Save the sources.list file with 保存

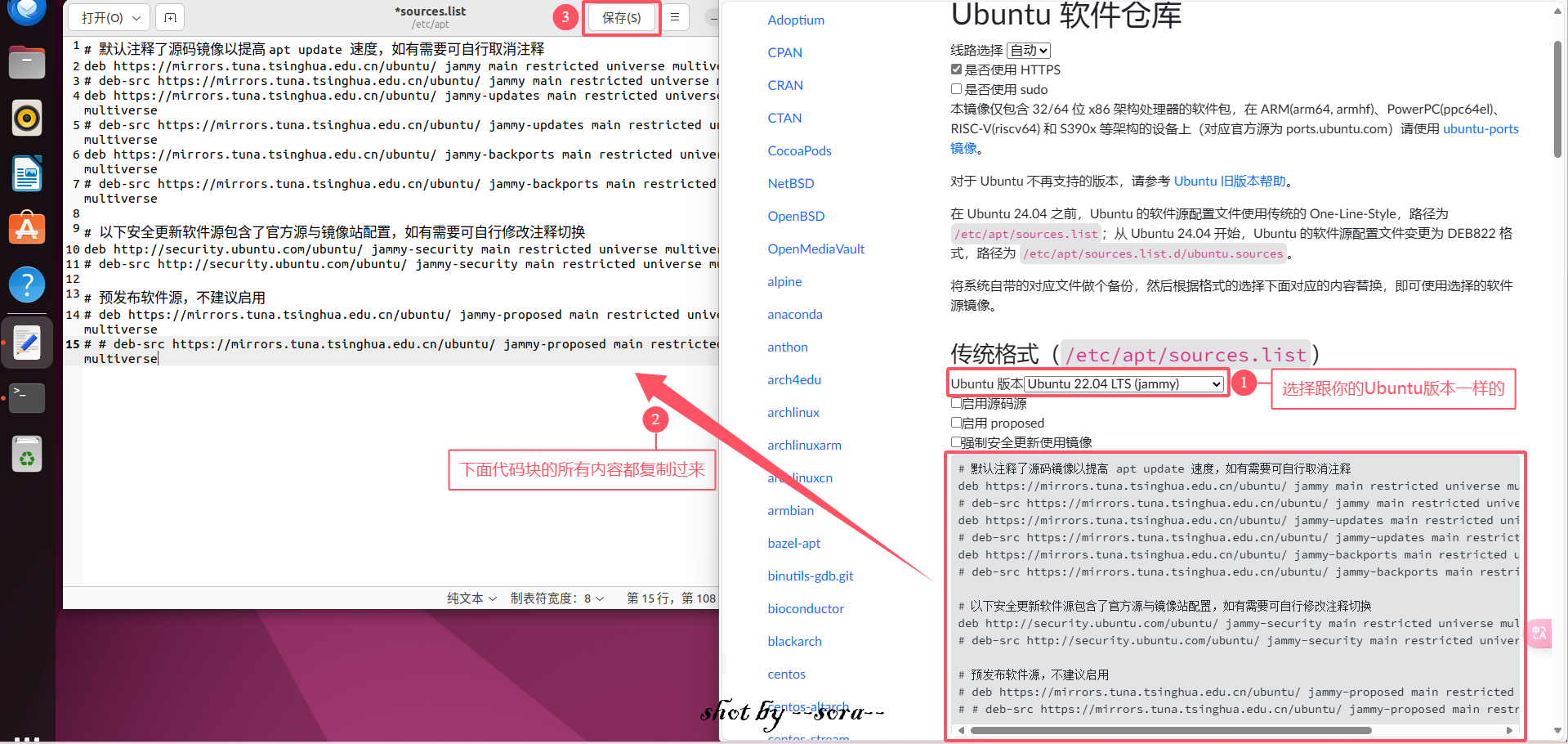pyautogui.click(x=621, y=17)
